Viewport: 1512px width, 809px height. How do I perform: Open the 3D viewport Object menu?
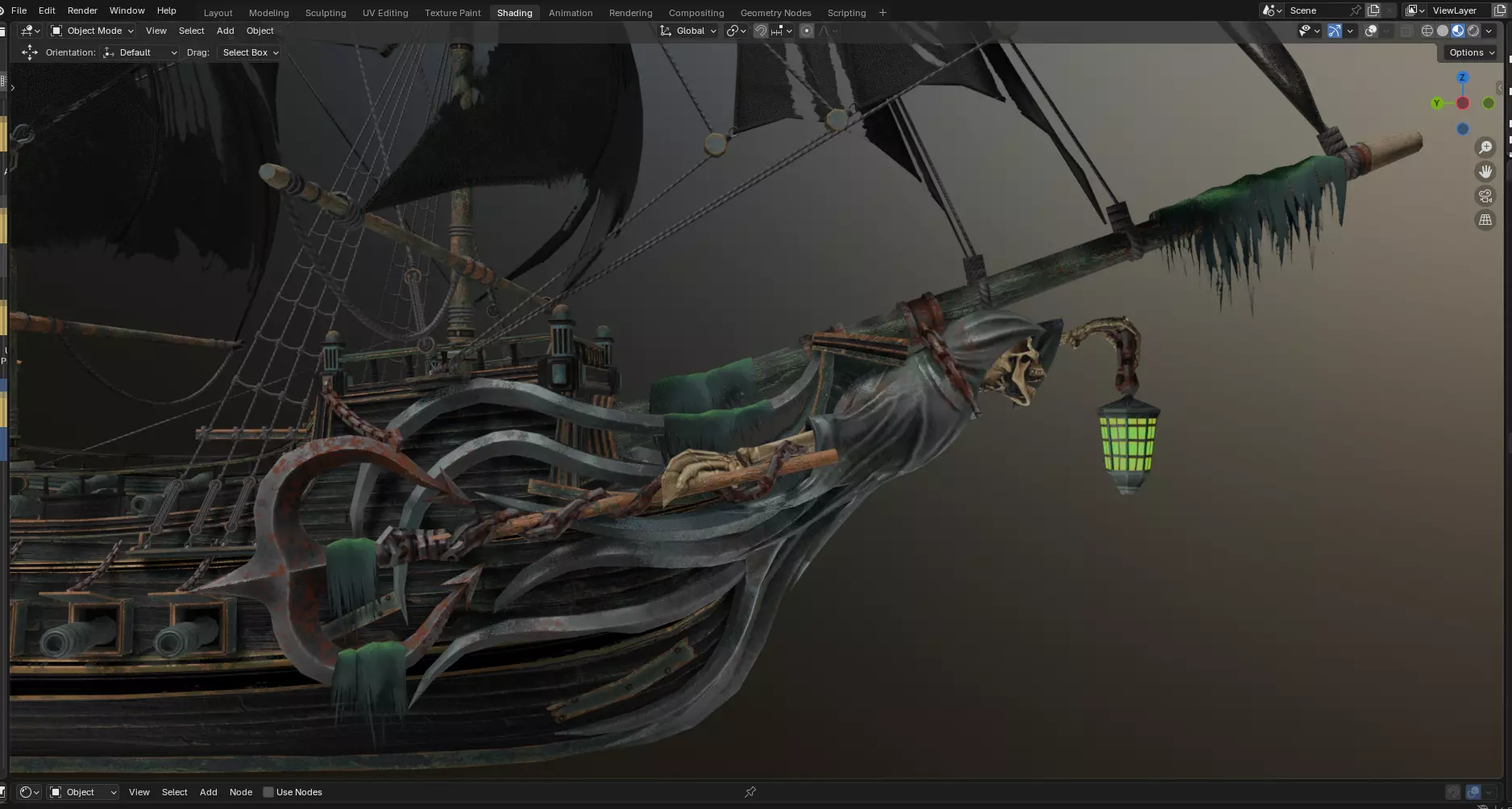260,31
